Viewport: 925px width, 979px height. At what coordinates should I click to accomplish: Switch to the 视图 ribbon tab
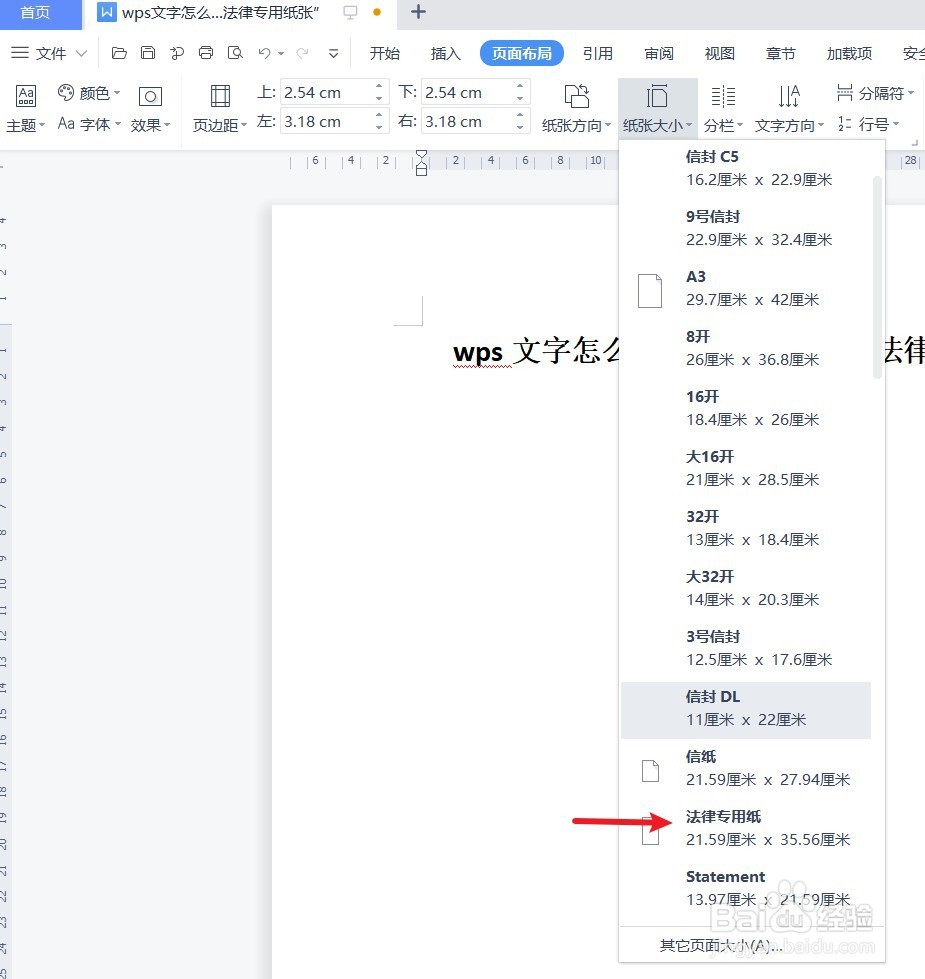tap(720, 54)
